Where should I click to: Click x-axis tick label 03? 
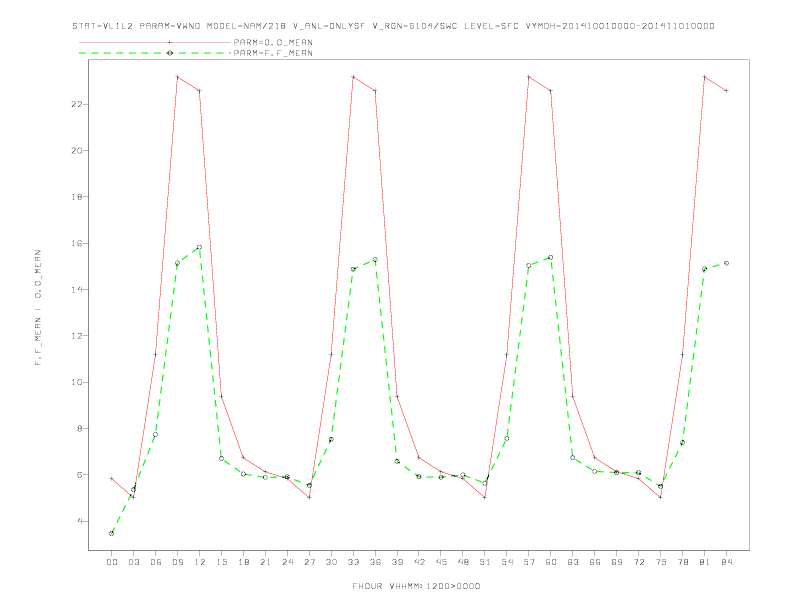coord(133,562)
